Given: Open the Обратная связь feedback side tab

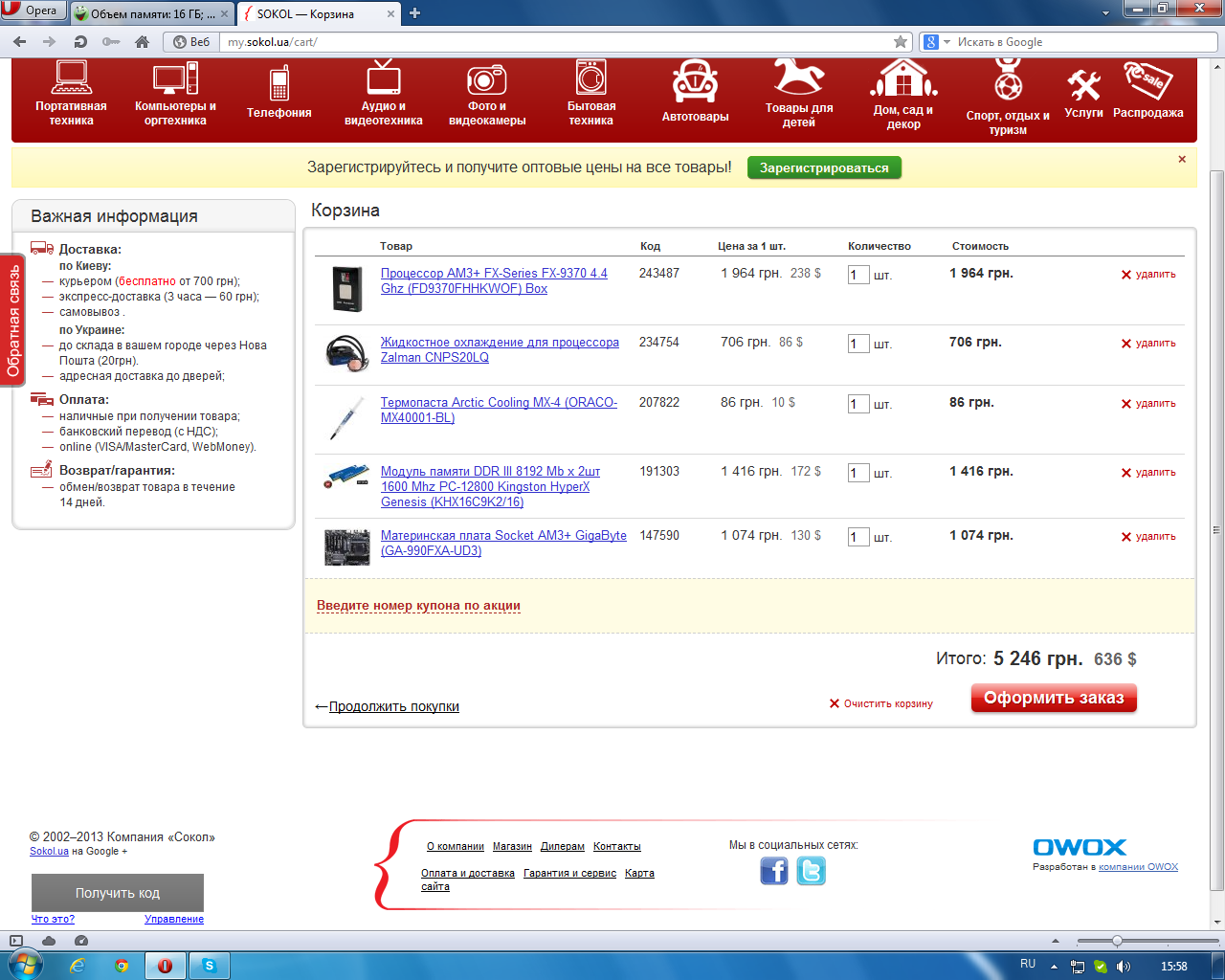Looking at the screenshot, I should [12, 321].
